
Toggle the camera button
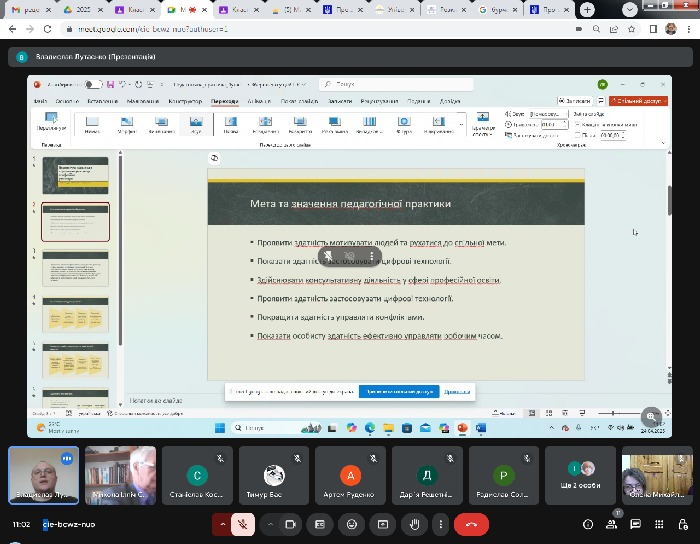tap(292, 524)
